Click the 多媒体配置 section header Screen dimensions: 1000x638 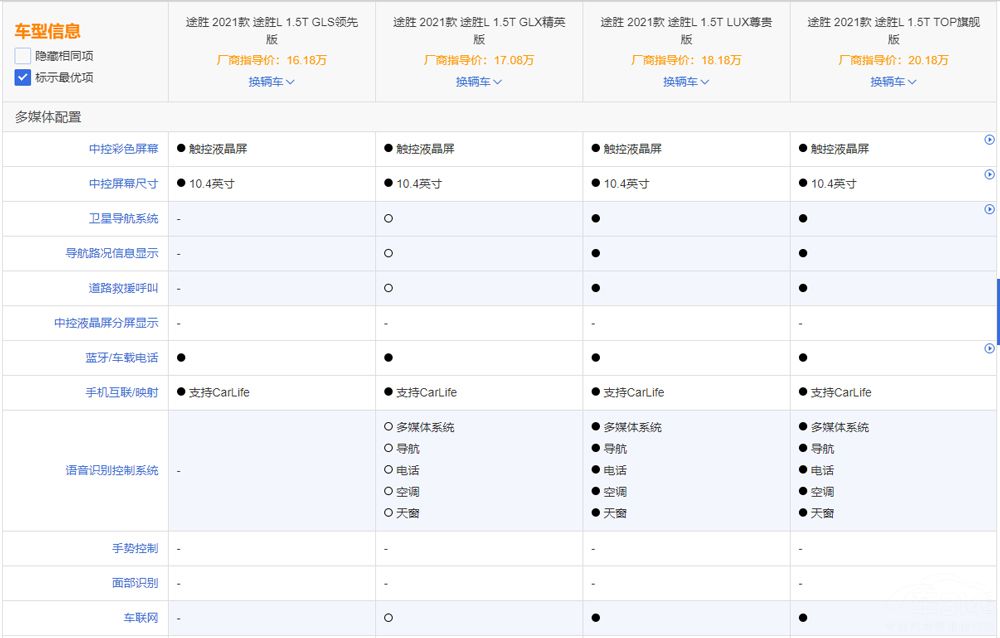pyautogui.click(x=48, y=117)
